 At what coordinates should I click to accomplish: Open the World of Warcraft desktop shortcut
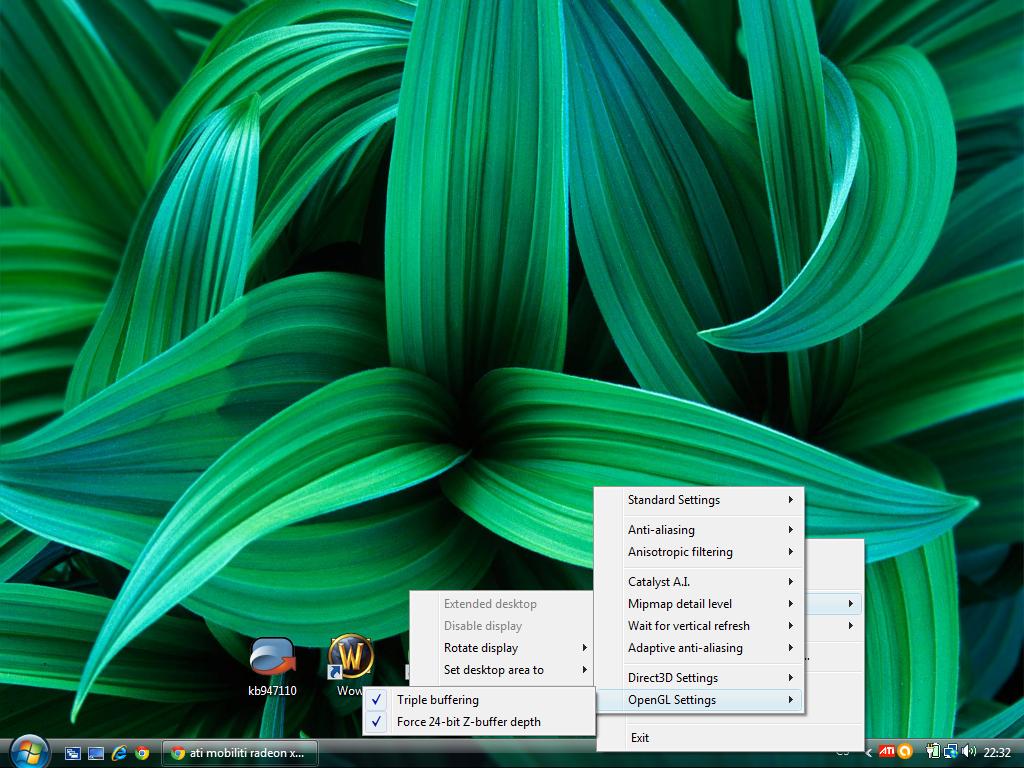pos(351,658)
